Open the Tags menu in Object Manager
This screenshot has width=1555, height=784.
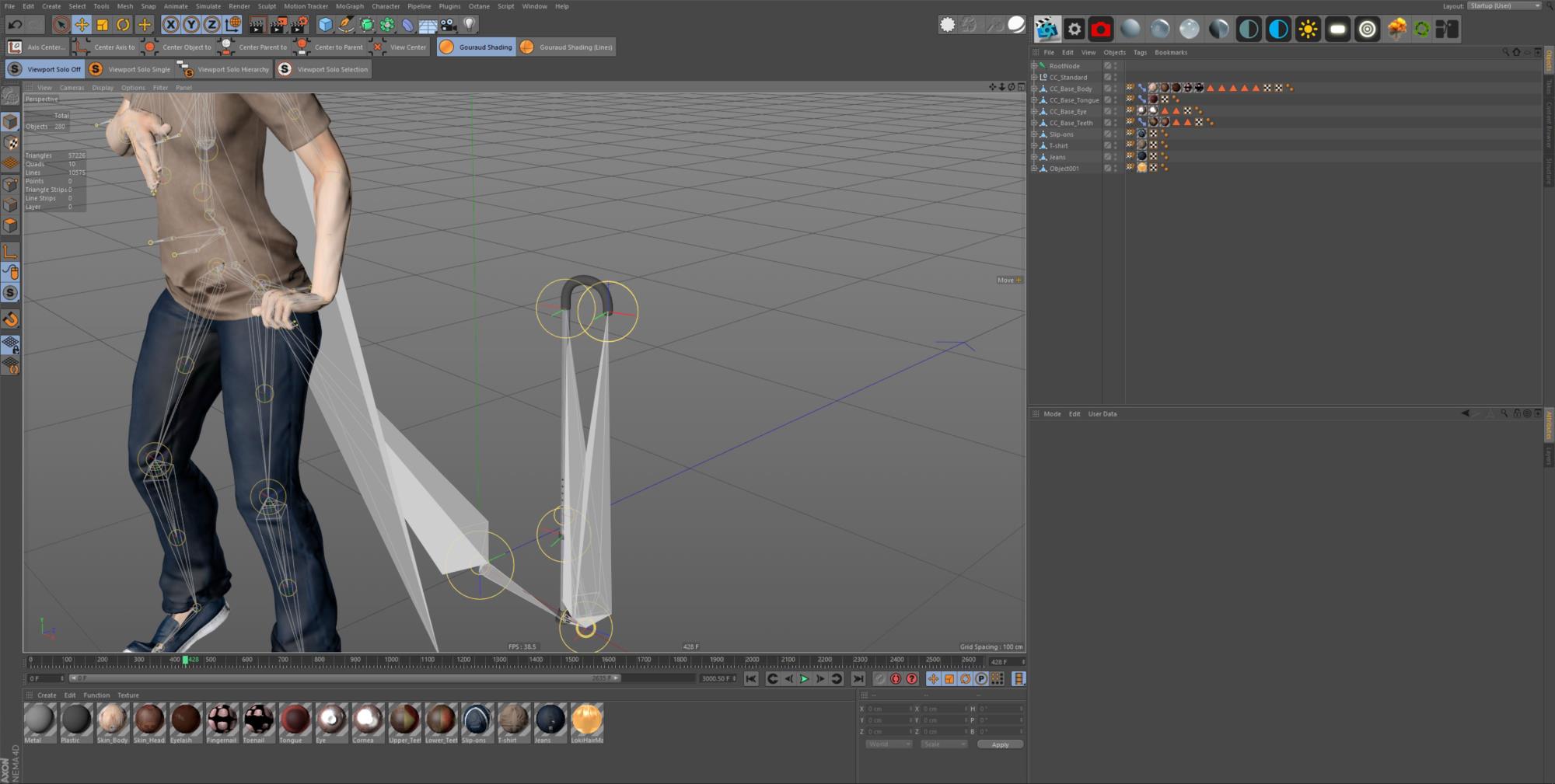(1140, 52)
